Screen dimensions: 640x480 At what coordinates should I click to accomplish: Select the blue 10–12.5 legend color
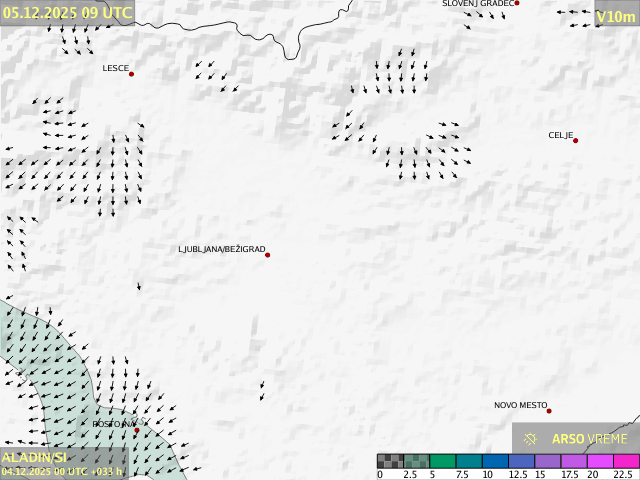click(495, 461)
